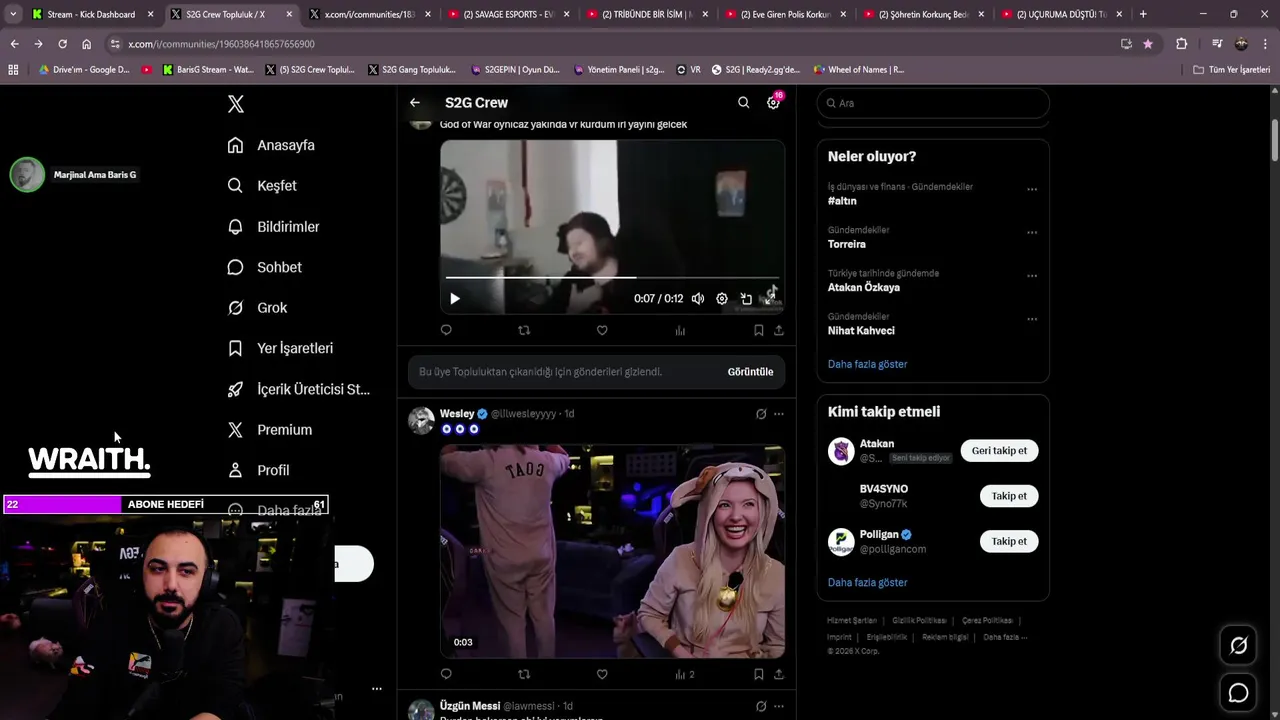Open more options for #altın trend
Screen dimensions: 1280x720
point(1032,189)
